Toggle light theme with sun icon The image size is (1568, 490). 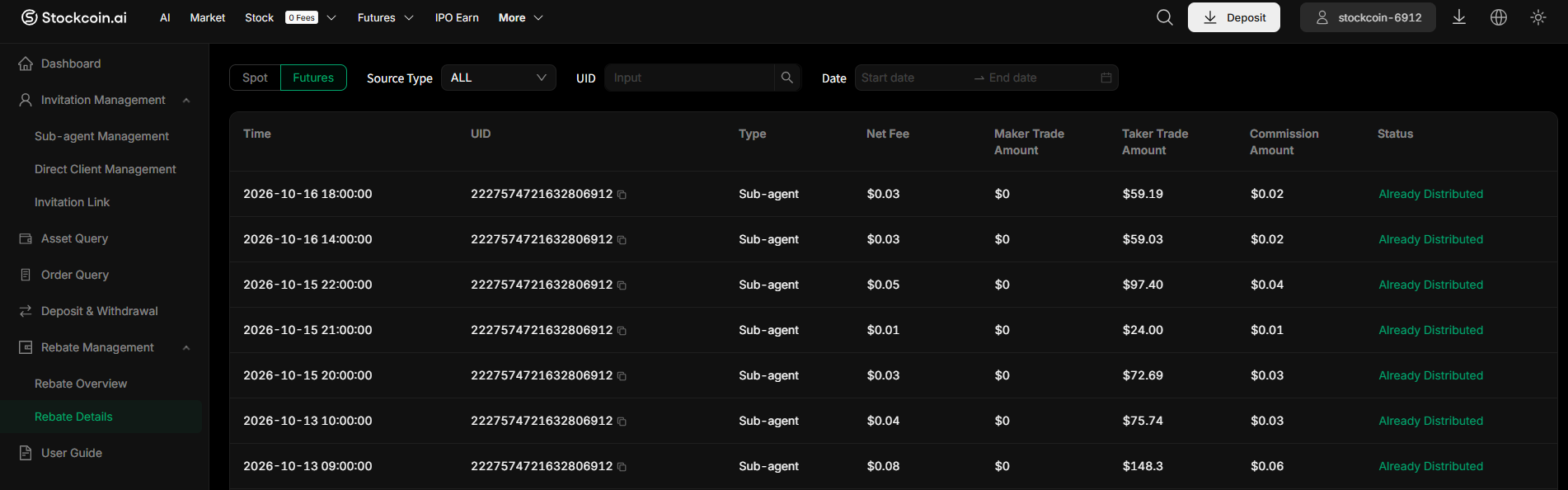1538,17
